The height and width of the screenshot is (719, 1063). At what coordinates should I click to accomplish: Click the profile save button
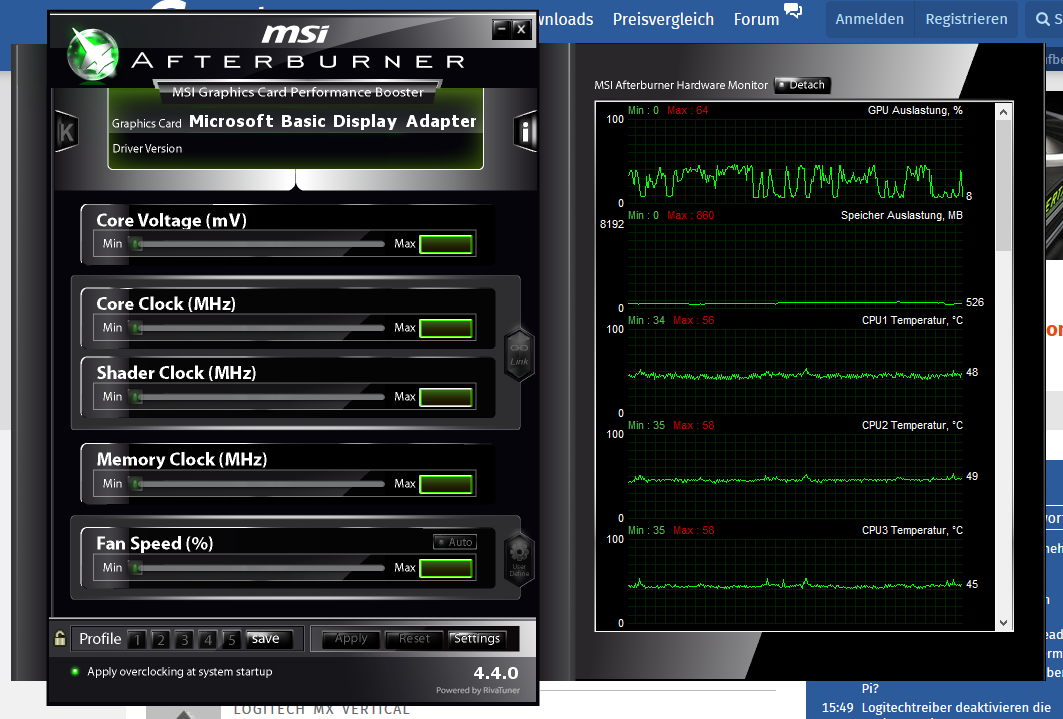coord(268,639)
